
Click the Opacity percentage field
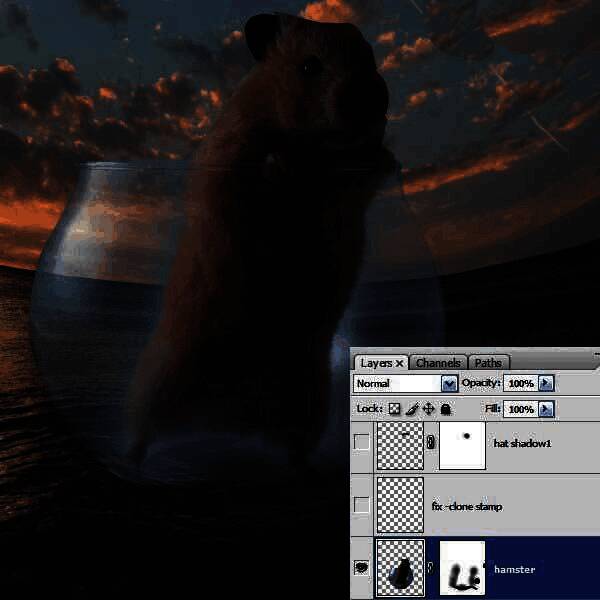tap(520, 384)
